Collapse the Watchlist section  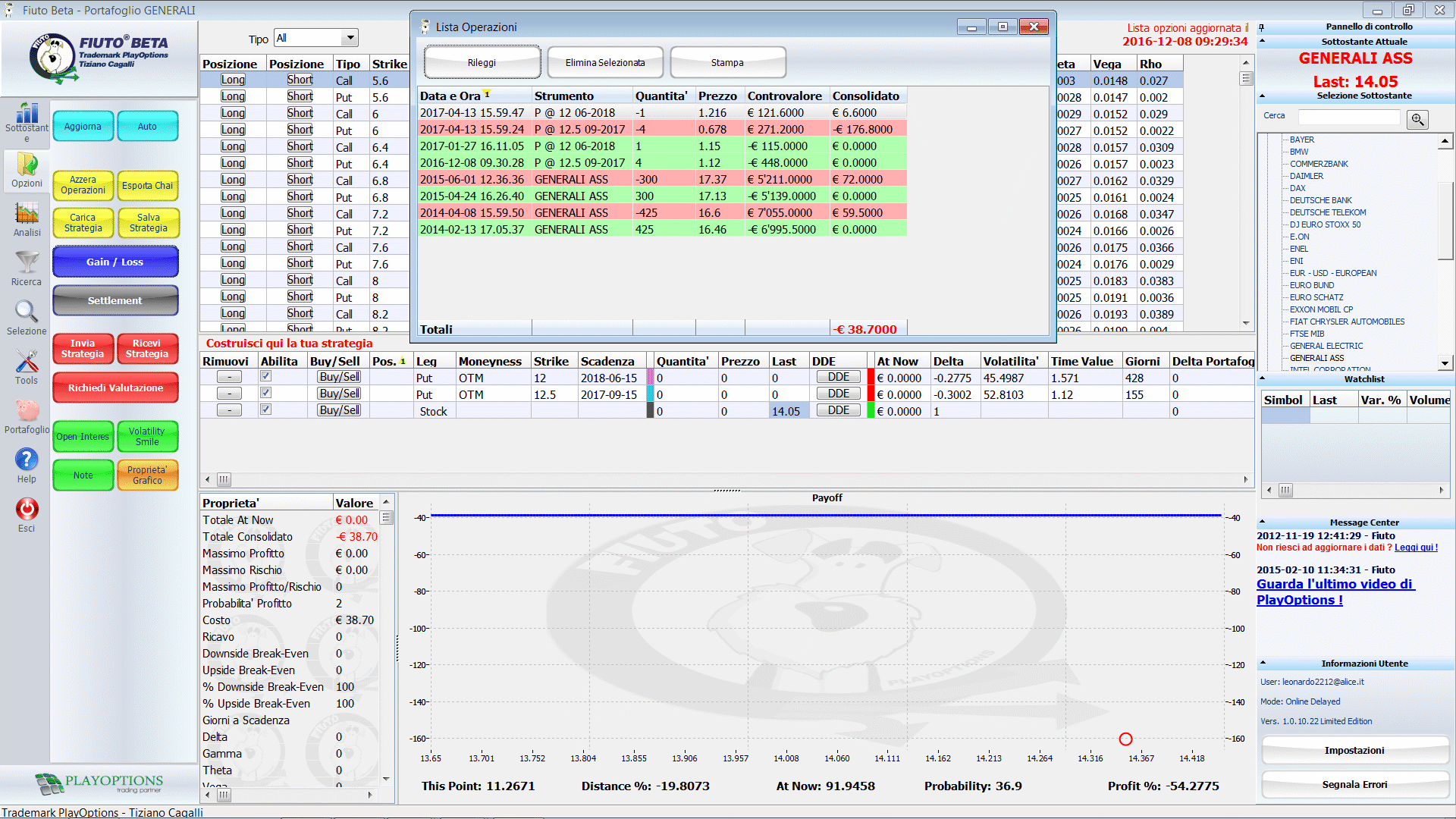1263,378
